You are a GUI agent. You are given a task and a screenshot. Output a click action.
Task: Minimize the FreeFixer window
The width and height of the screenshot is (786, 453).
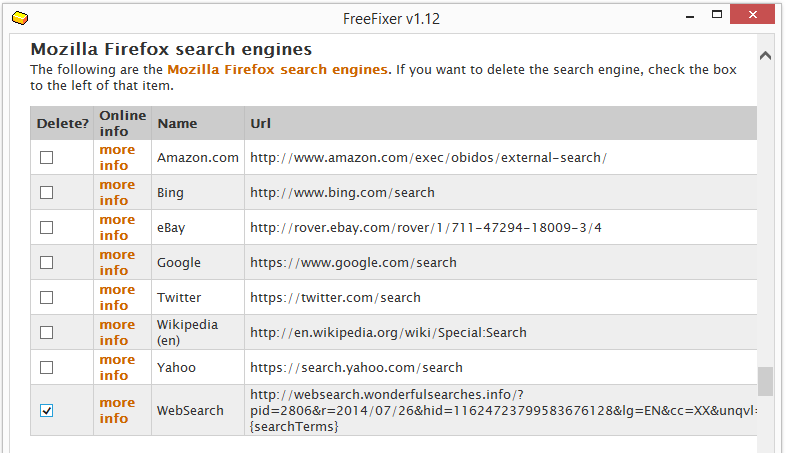(x=690, y=17)
